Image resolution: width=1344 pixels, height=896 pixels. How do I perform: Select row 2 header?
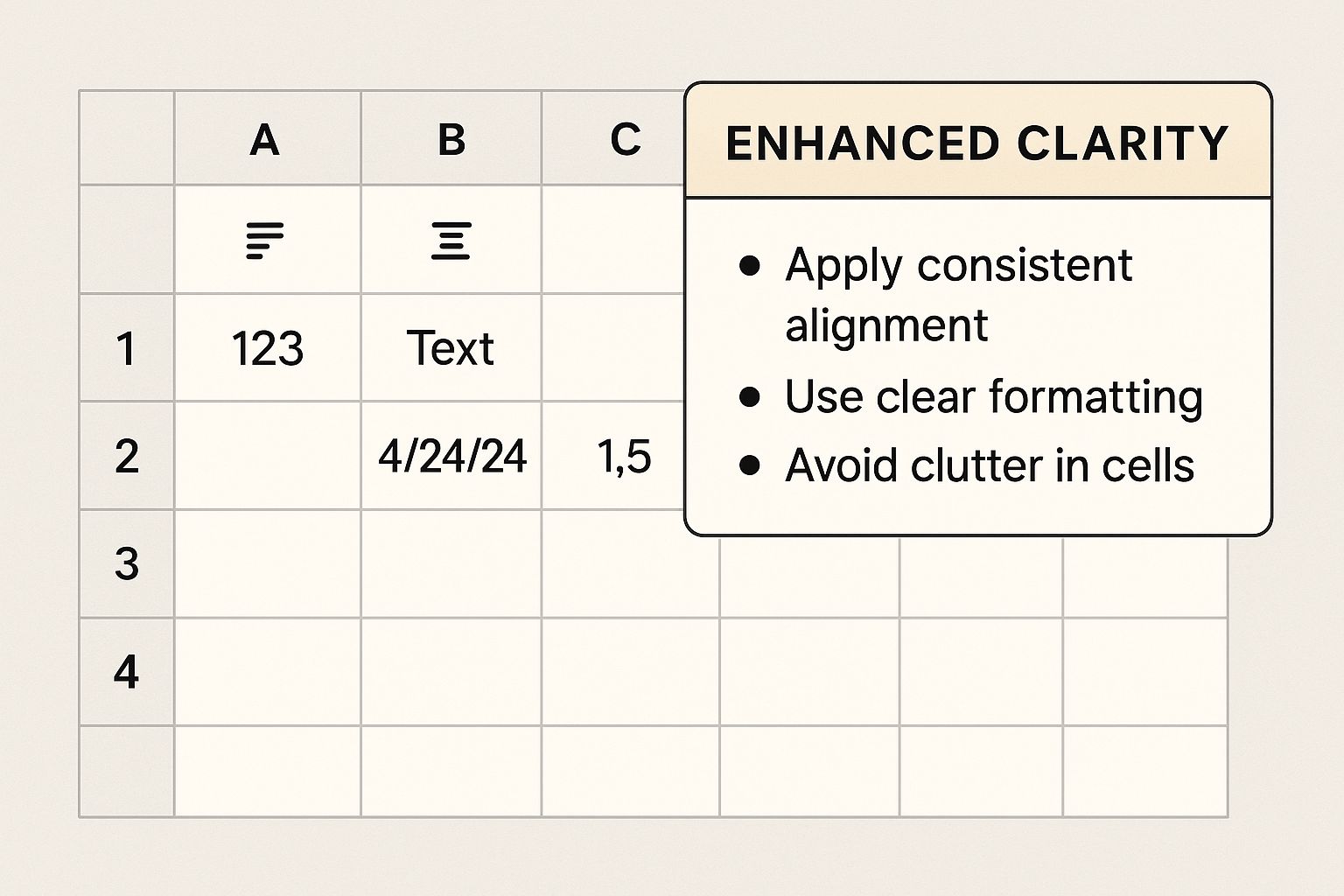coord(127,456)
